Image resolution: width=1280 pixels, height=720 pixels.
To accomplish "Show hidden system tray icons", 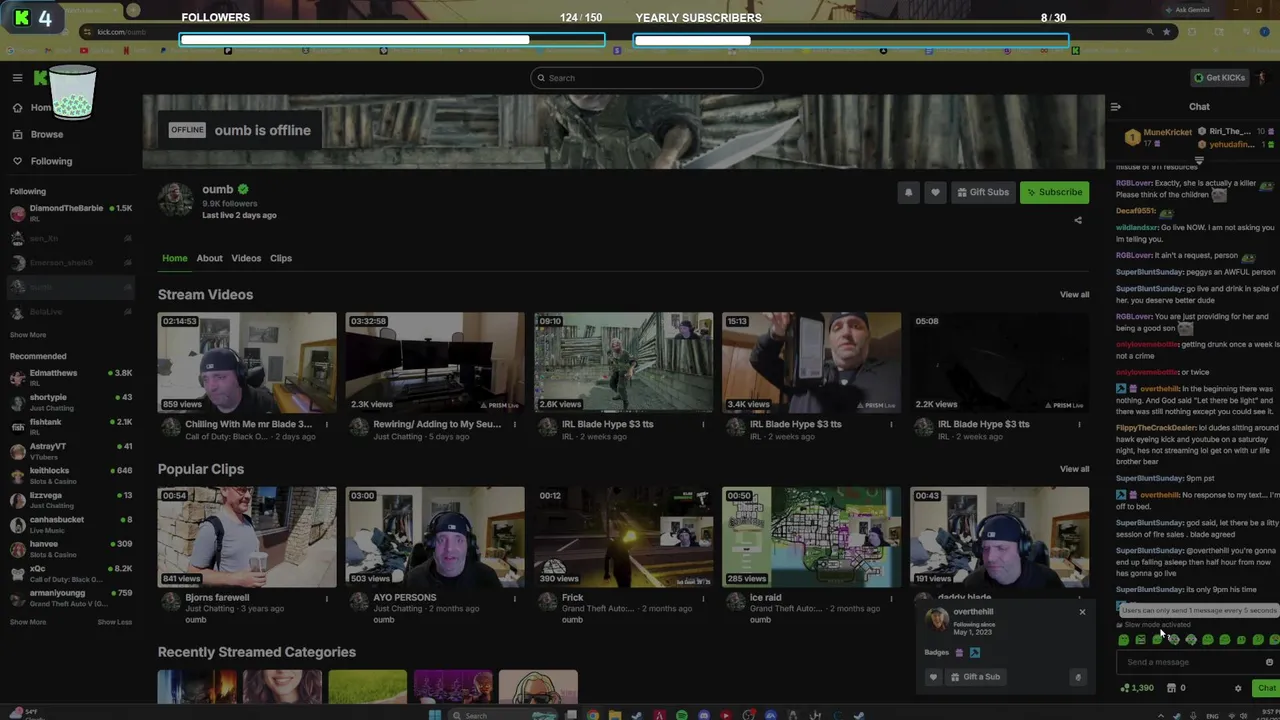I will point(1161,715).
